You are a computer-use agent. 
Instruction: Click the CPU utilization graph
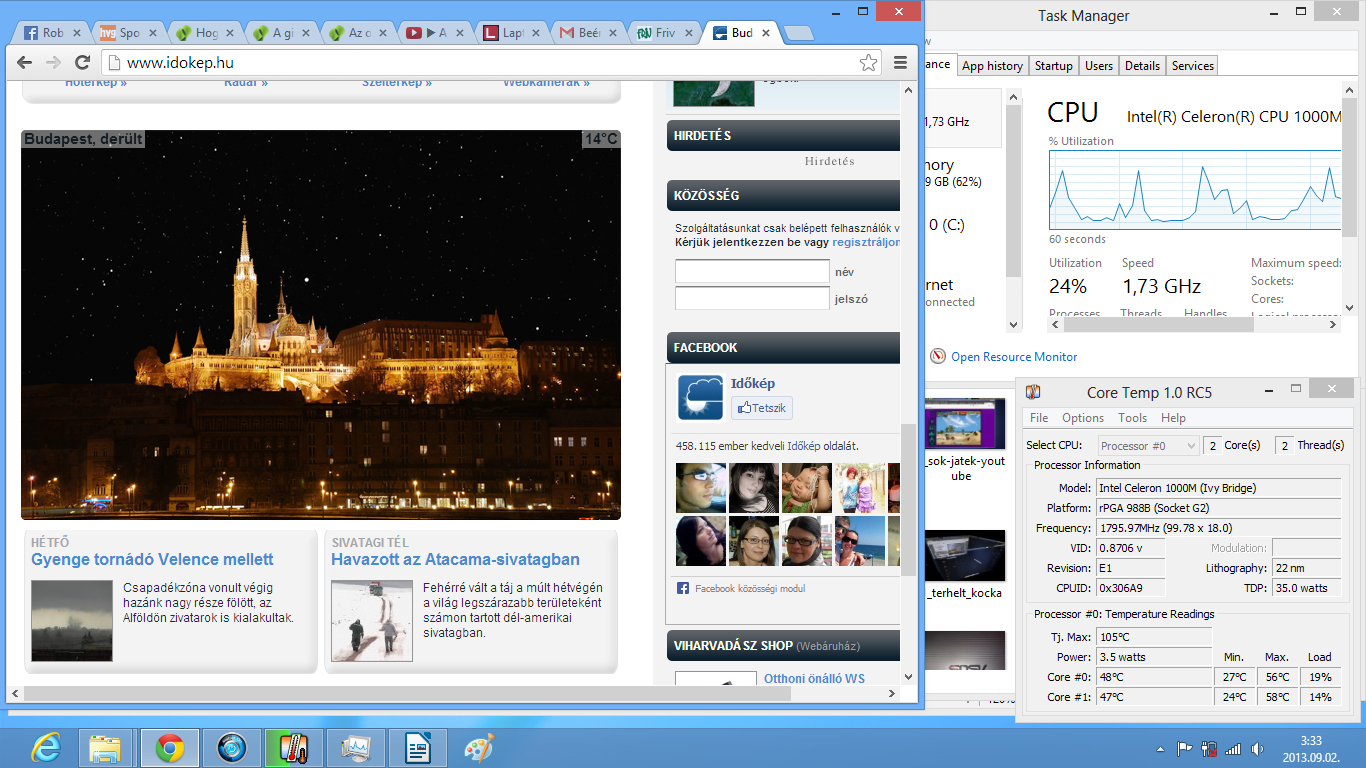click(1195, 190)
